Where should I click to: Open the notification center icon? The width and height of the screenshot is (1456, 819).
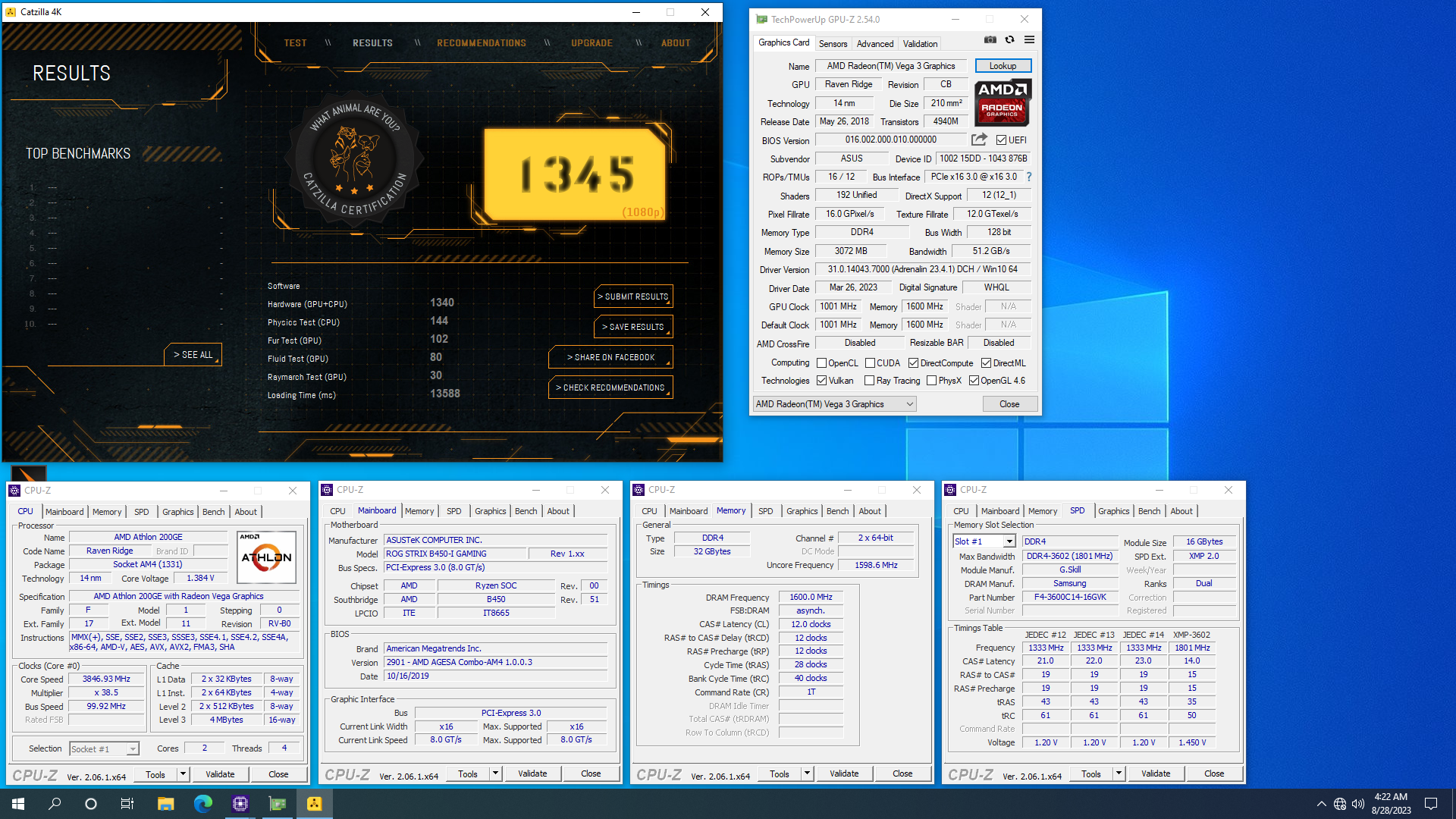coord(1431,804)
